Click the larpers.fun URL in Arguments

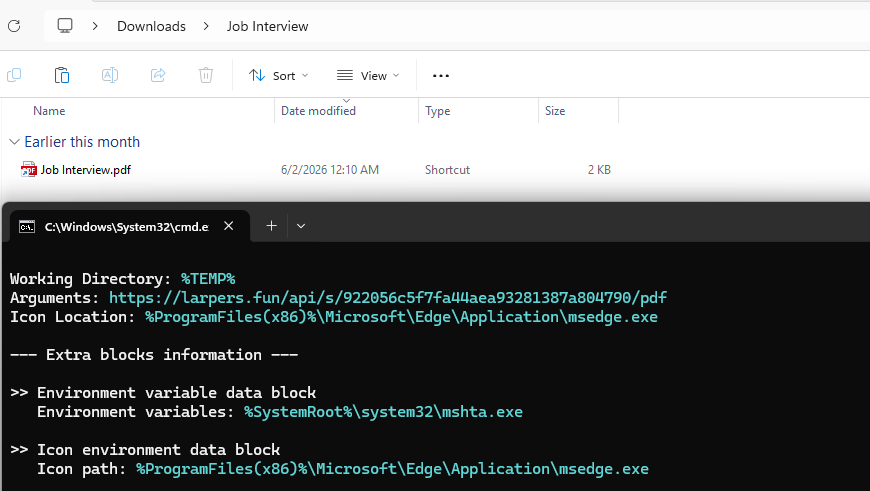click(388, 298)
